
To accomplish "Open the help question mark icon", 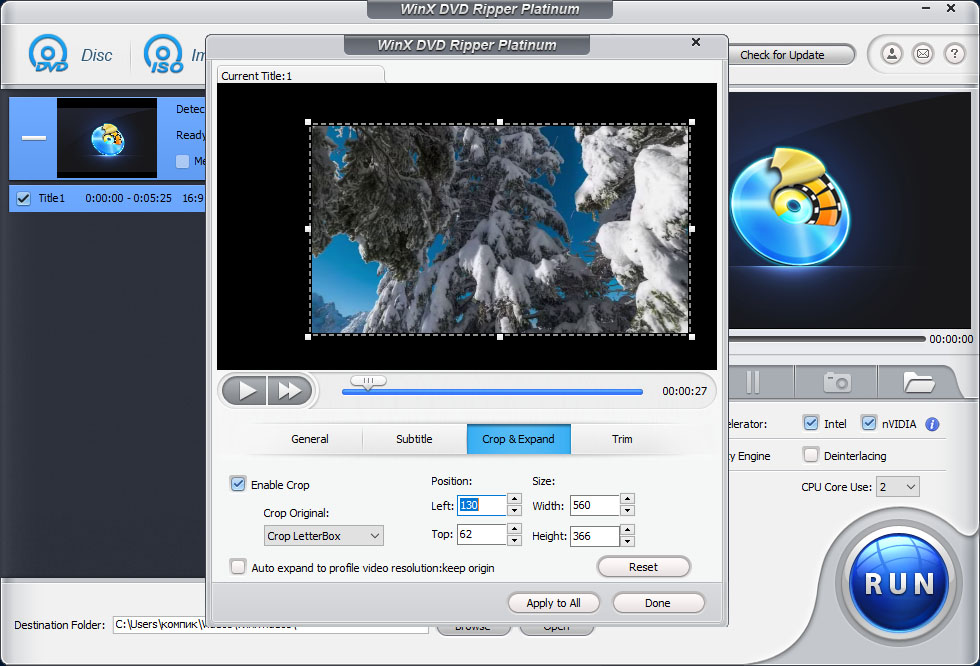I will click(x=954, y=54).
